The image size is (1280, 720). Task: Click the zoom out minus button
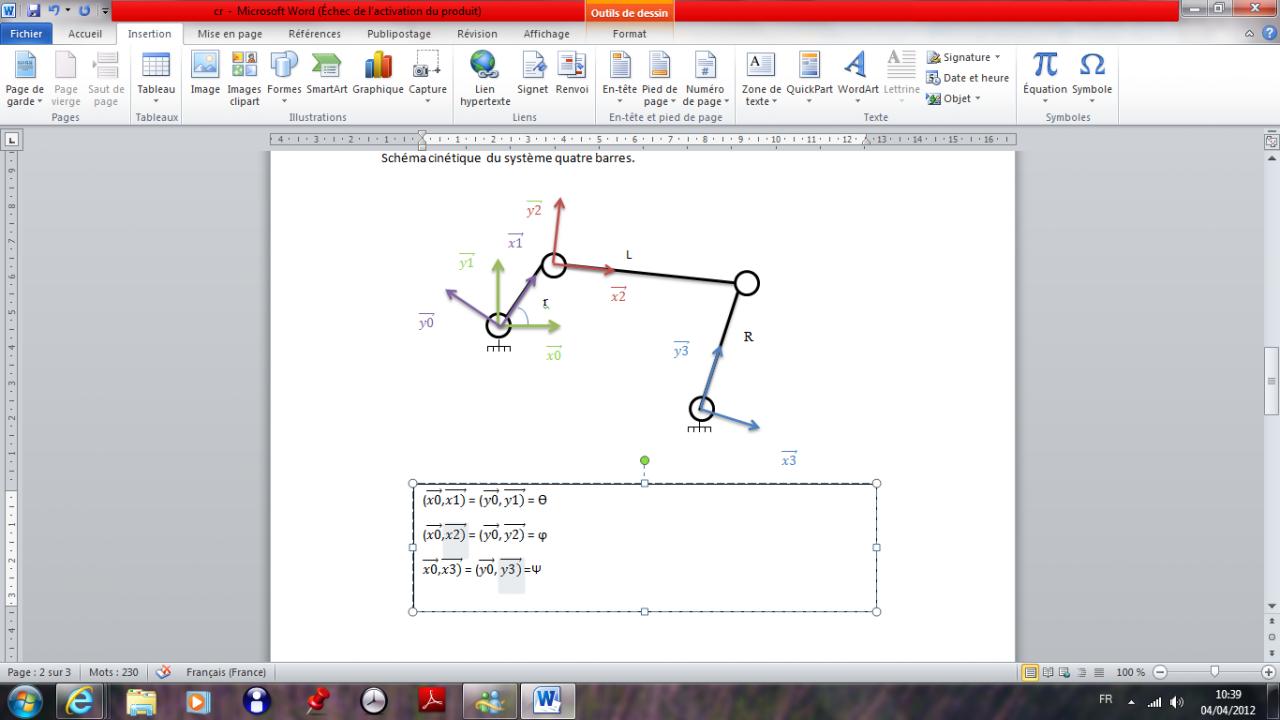1160,672
